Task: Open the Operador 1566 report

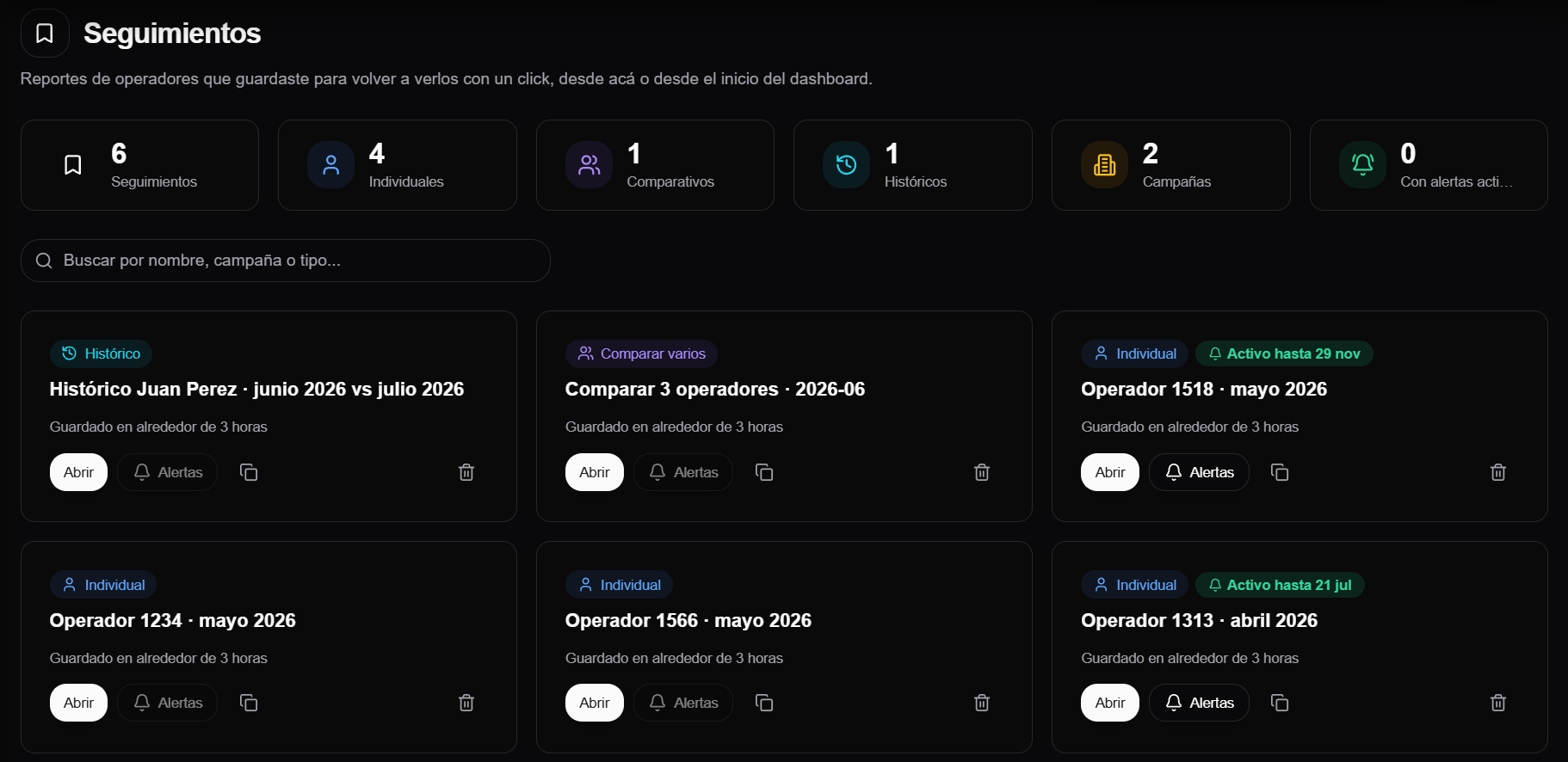Action: 595,703
